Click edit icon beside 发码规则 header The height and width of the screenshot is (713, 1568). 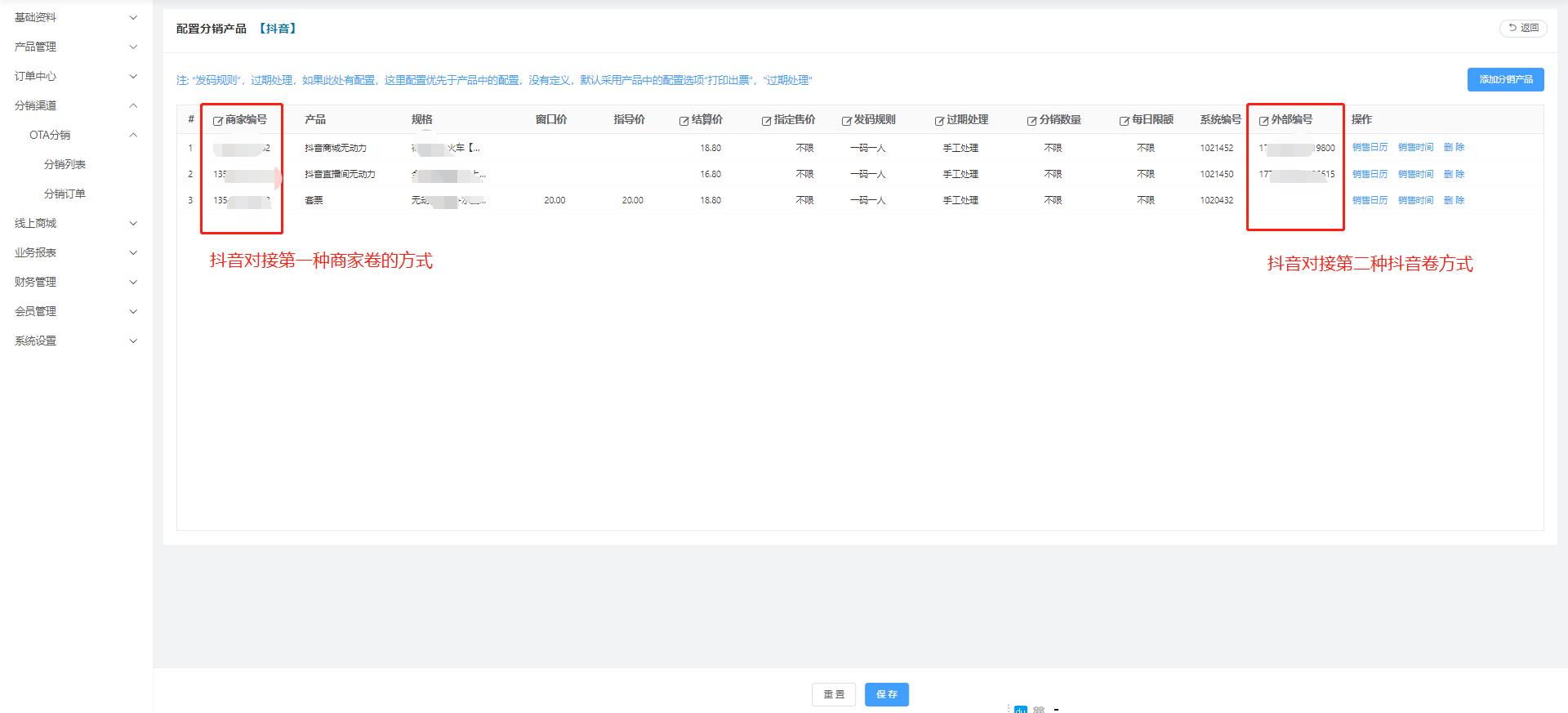tap(847, 121)
